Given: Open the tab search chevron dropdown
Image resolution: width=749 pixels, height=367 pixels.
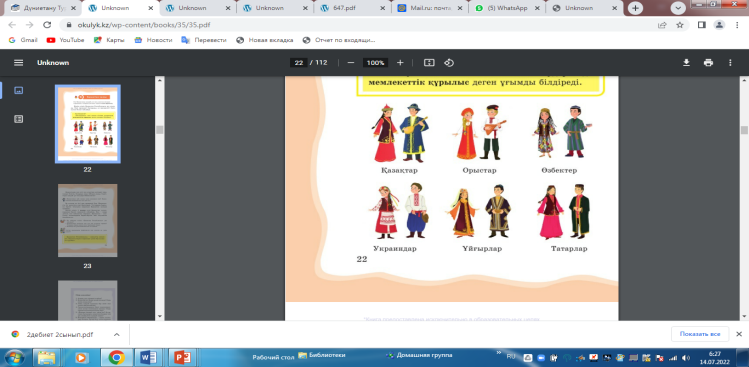Looking at the screenshot, I should click(678, 8).
